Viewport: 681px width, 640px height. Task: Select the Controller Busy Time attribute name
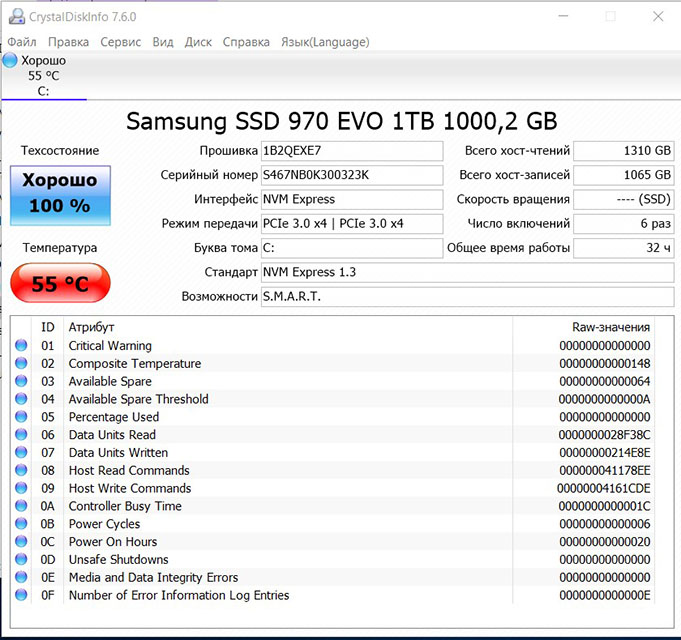125,506
